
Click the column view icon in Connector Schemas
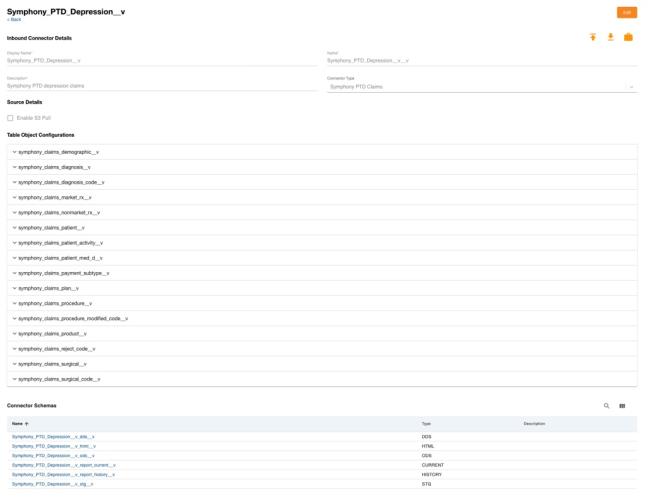coord(622,406)
